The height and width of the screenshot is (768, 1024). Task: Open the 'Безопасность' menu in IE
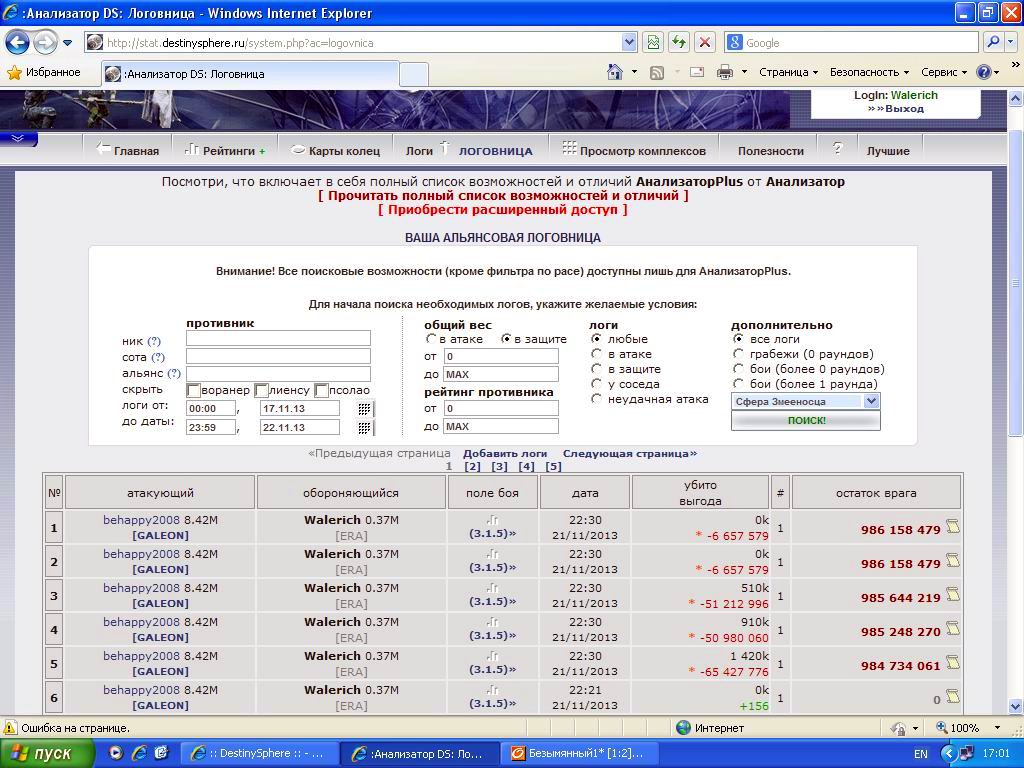pos(869,72)
